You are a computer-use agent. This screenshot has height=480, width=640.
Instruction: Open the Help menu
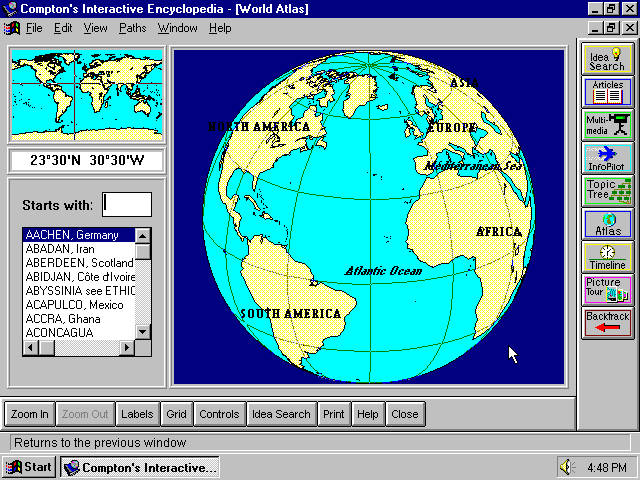coord(220,28)
